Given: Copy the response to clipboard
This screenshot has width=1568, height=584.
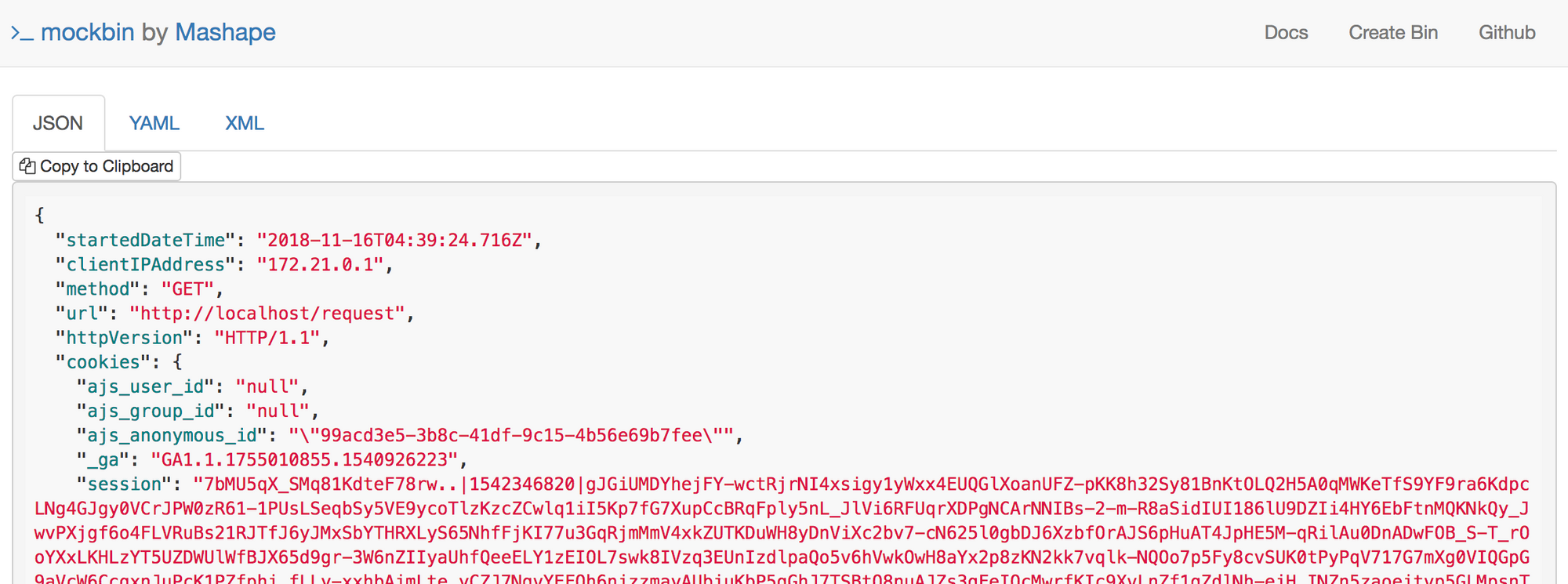Looking at the screenshot, I should pyautogui.click(x=96, y=166).
